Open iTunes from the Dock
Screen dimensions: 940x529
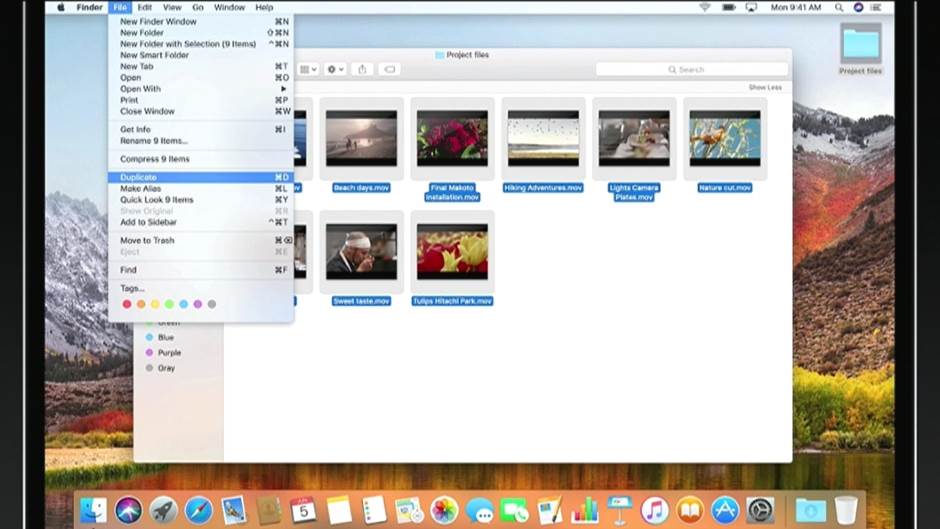pyautogui.click(x=654, y=510)
